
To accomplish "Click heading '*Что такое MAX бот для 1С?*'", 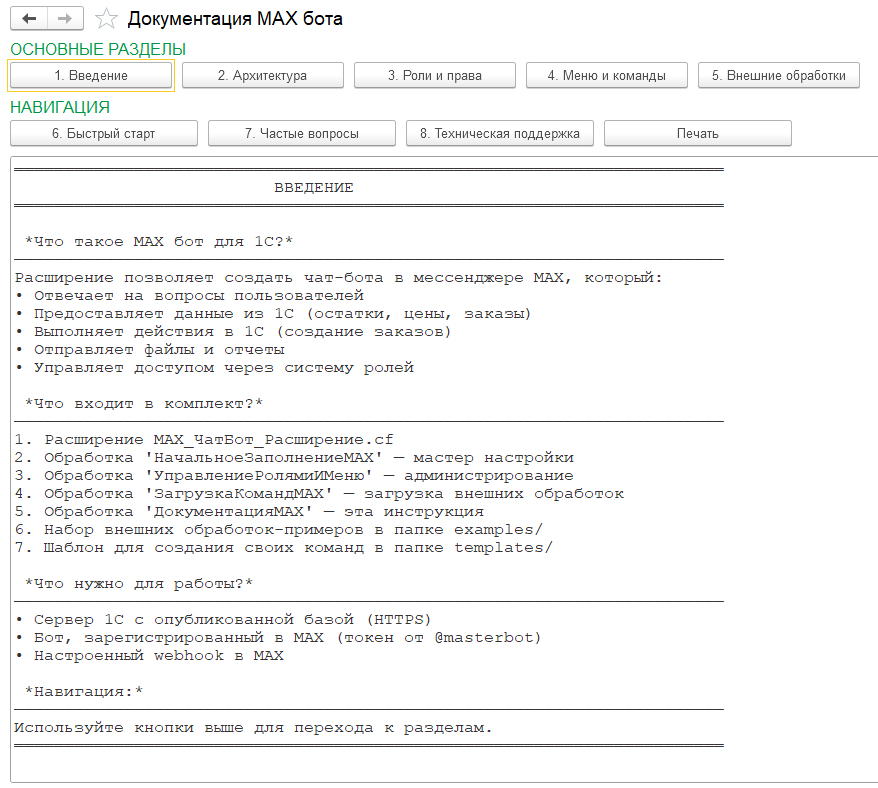I will point(158,241).
